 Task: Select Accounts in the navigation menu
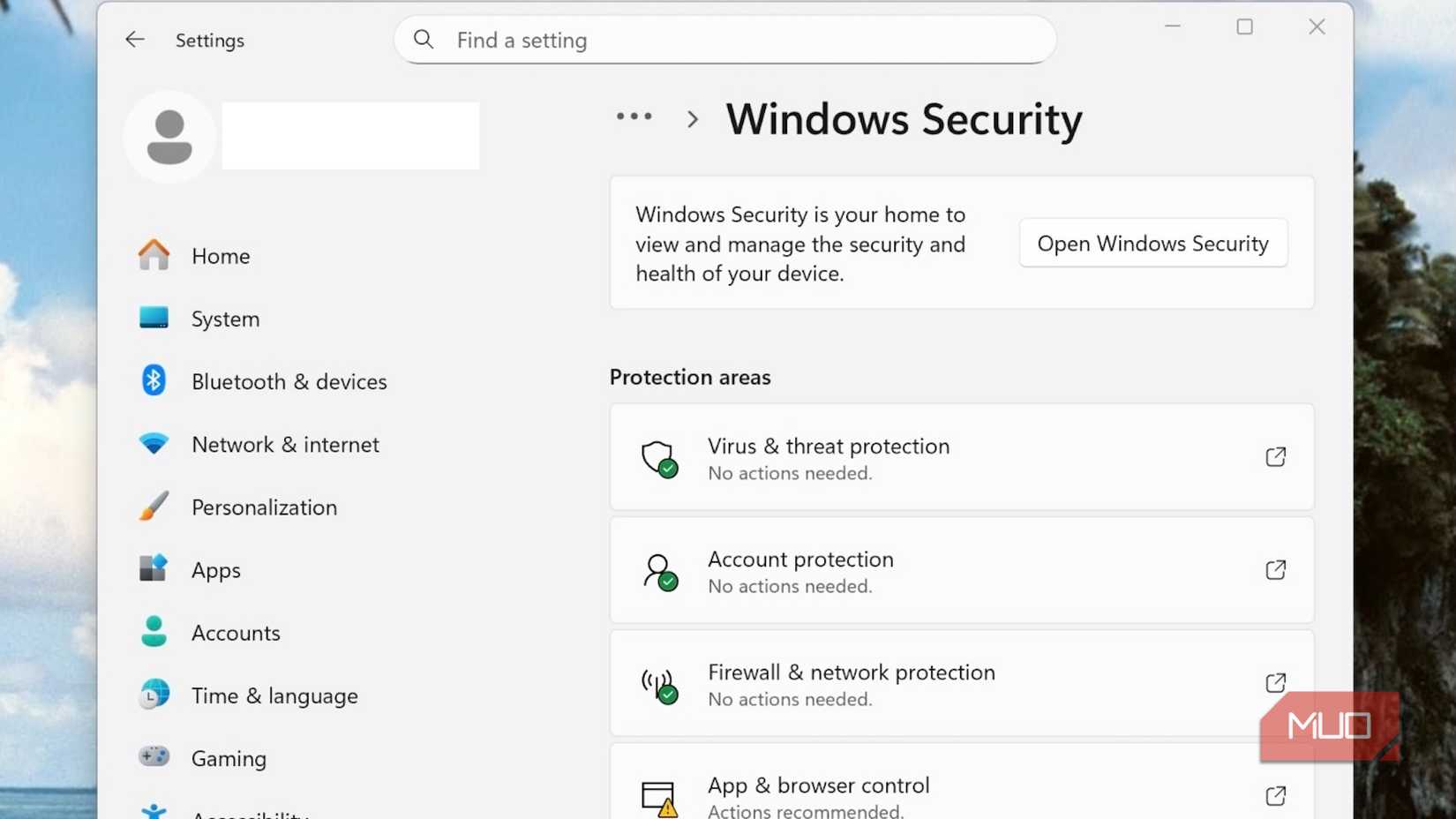click(236, 633)
